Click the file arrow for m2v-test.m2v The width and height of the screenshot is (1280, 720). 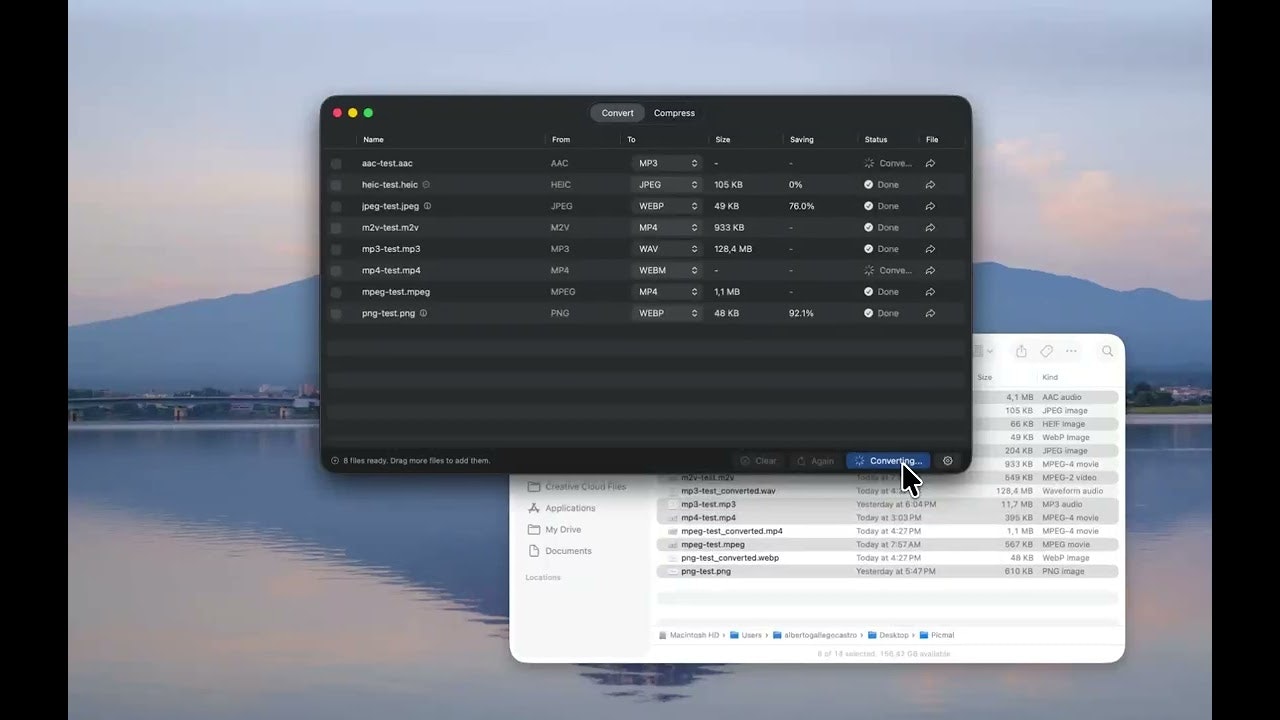point(930,228)
